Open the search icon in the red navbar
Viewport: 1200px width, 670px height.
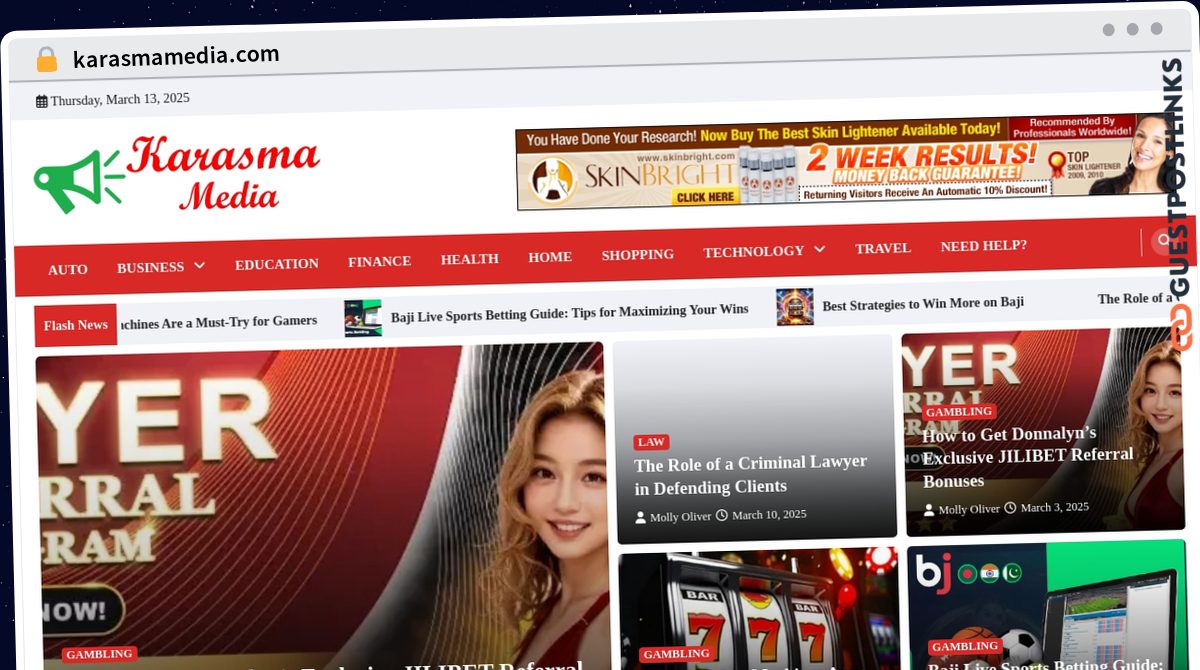coord(1163,240)
